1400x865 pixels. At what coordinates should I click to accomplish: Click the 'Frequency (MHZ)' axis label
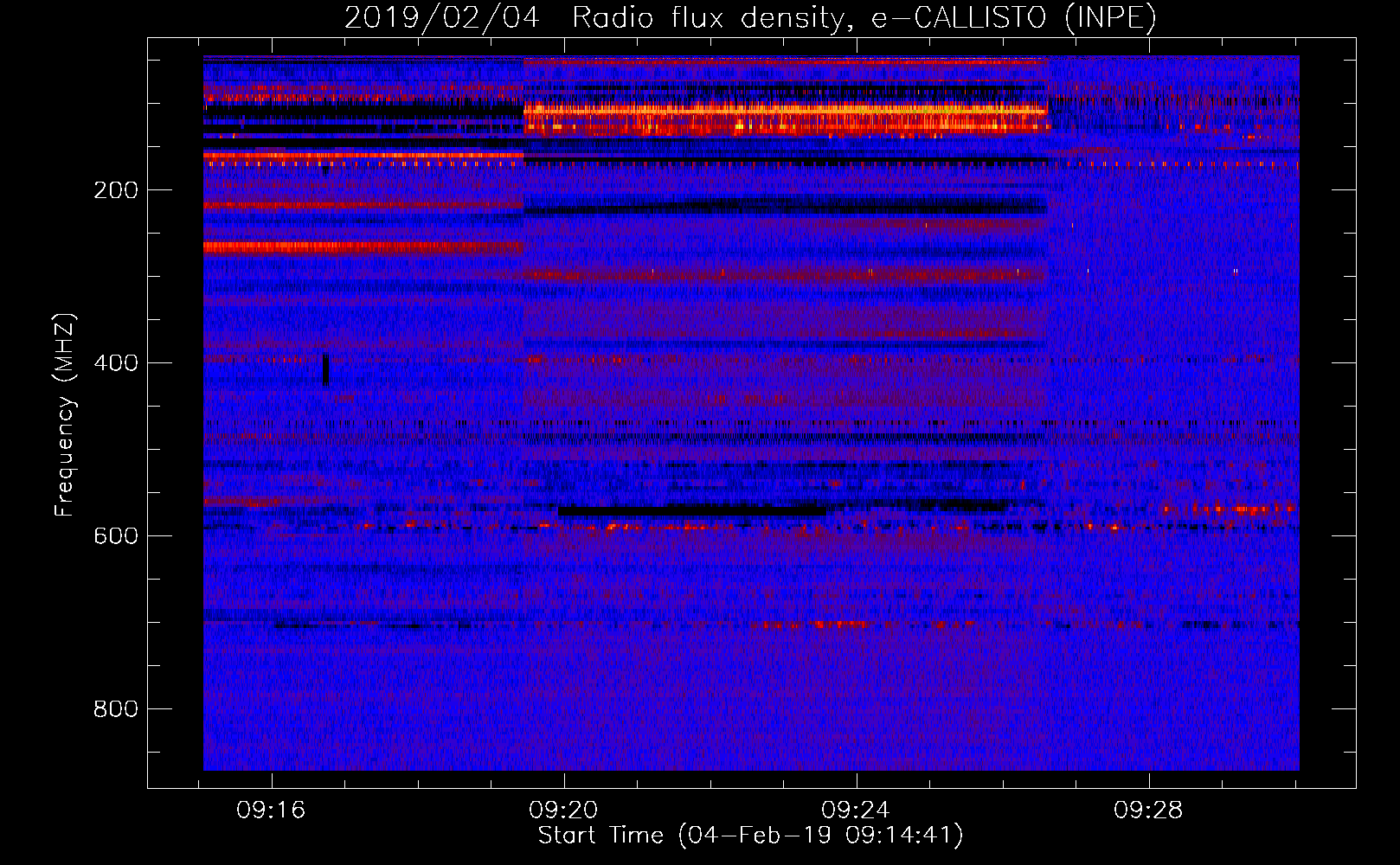pos(64,415)
